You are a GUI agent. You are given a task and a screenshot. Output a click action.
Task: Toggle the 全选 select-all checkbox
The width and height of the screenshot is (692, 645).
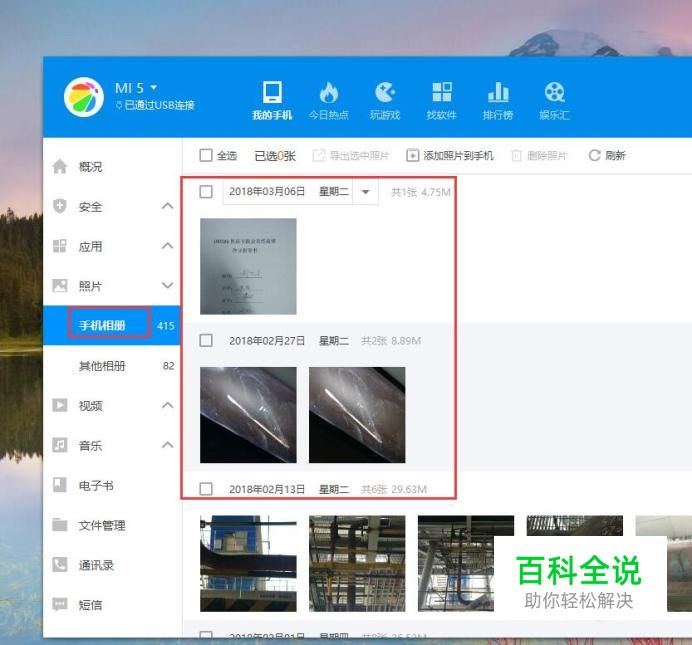(x=206, y=155)
